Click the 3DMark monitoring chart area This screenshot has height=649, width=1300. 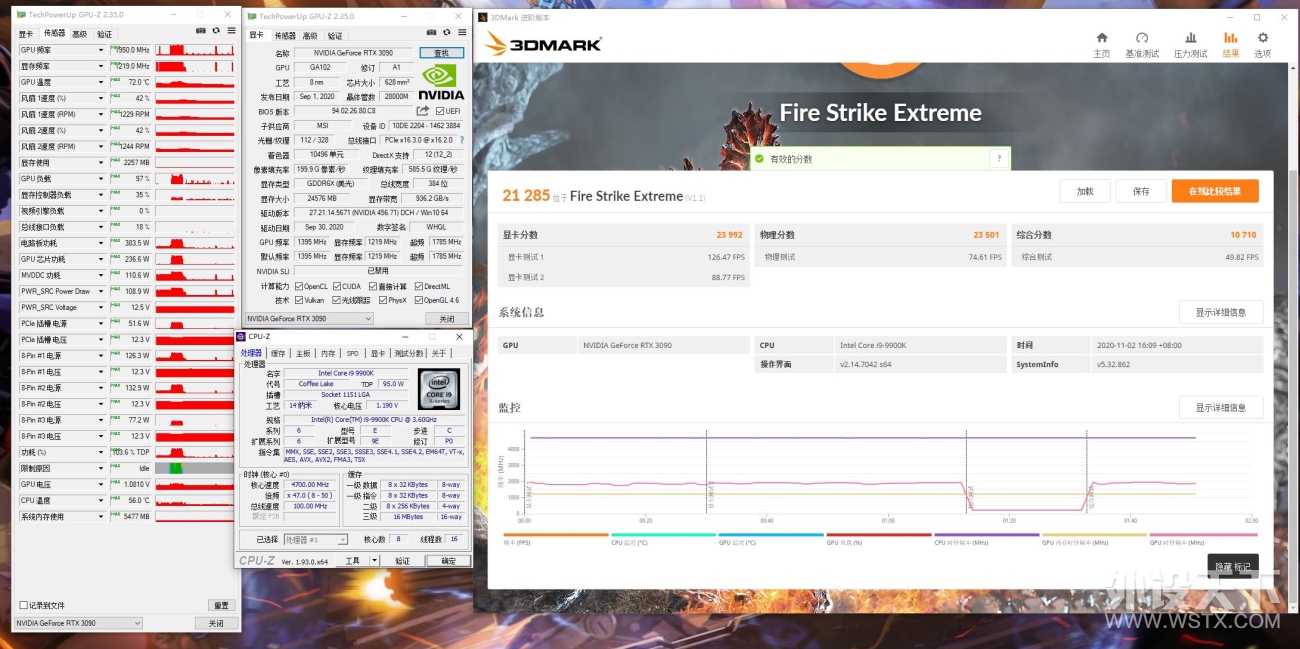888,472
